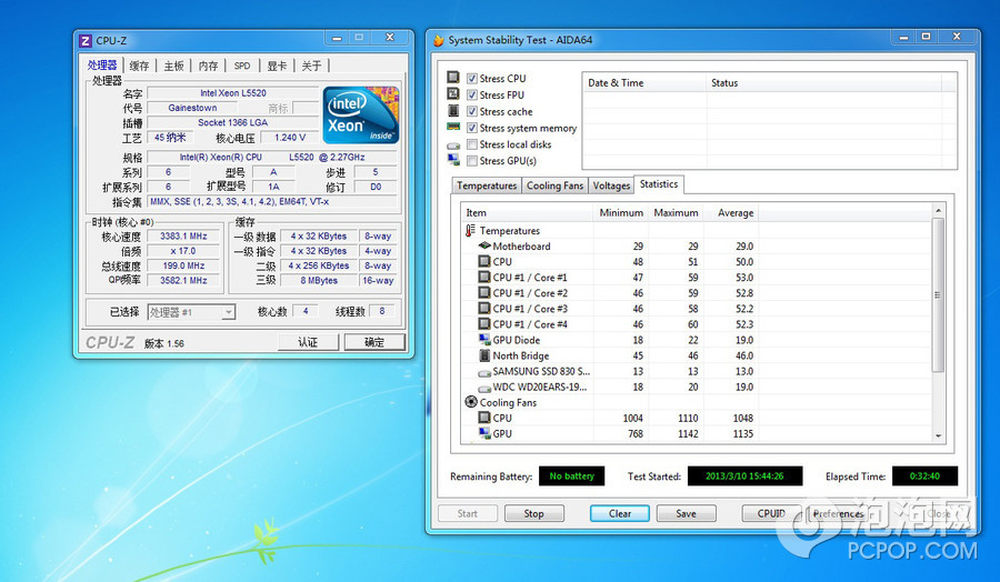Click the Date & Time column header
The height and width of the screenshot is (582, 1000).
tap(645, 83)
